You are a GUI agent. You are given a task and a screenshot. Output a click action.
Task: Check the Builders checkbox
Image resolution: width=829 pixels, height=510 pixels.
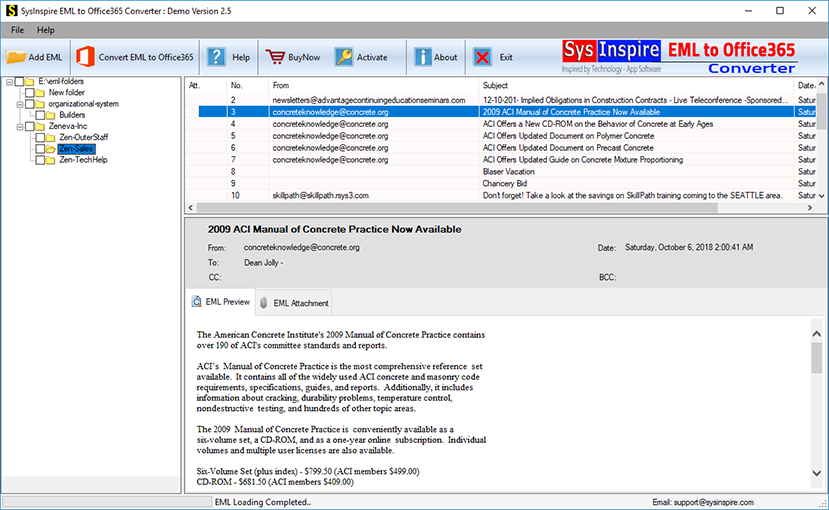40,115
